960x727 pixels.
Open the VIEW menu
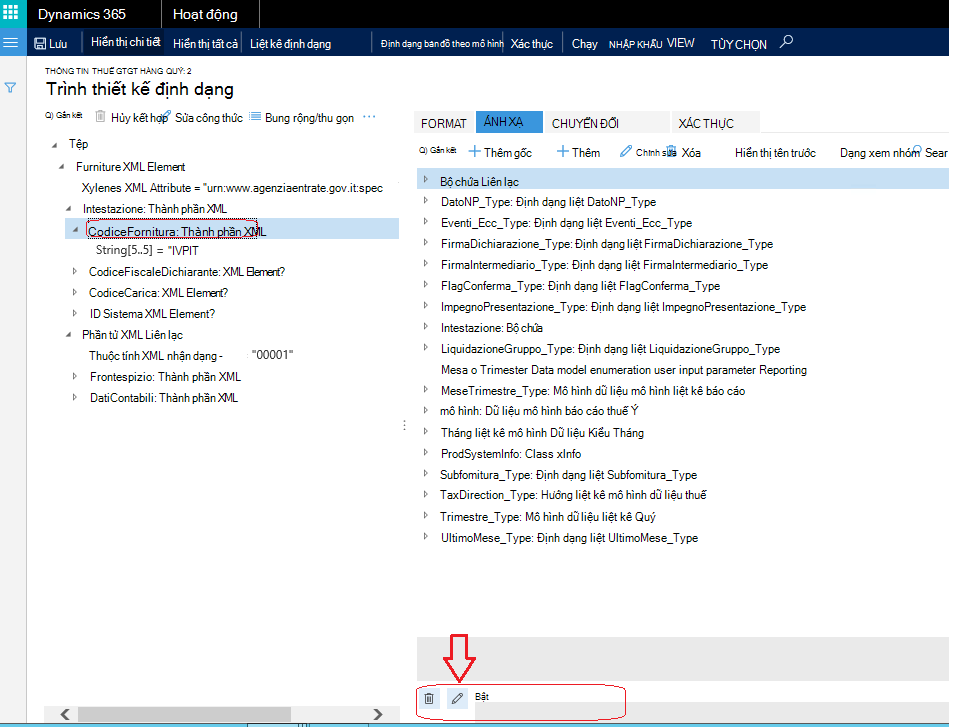pyautogui.click(x=680, y=43)
